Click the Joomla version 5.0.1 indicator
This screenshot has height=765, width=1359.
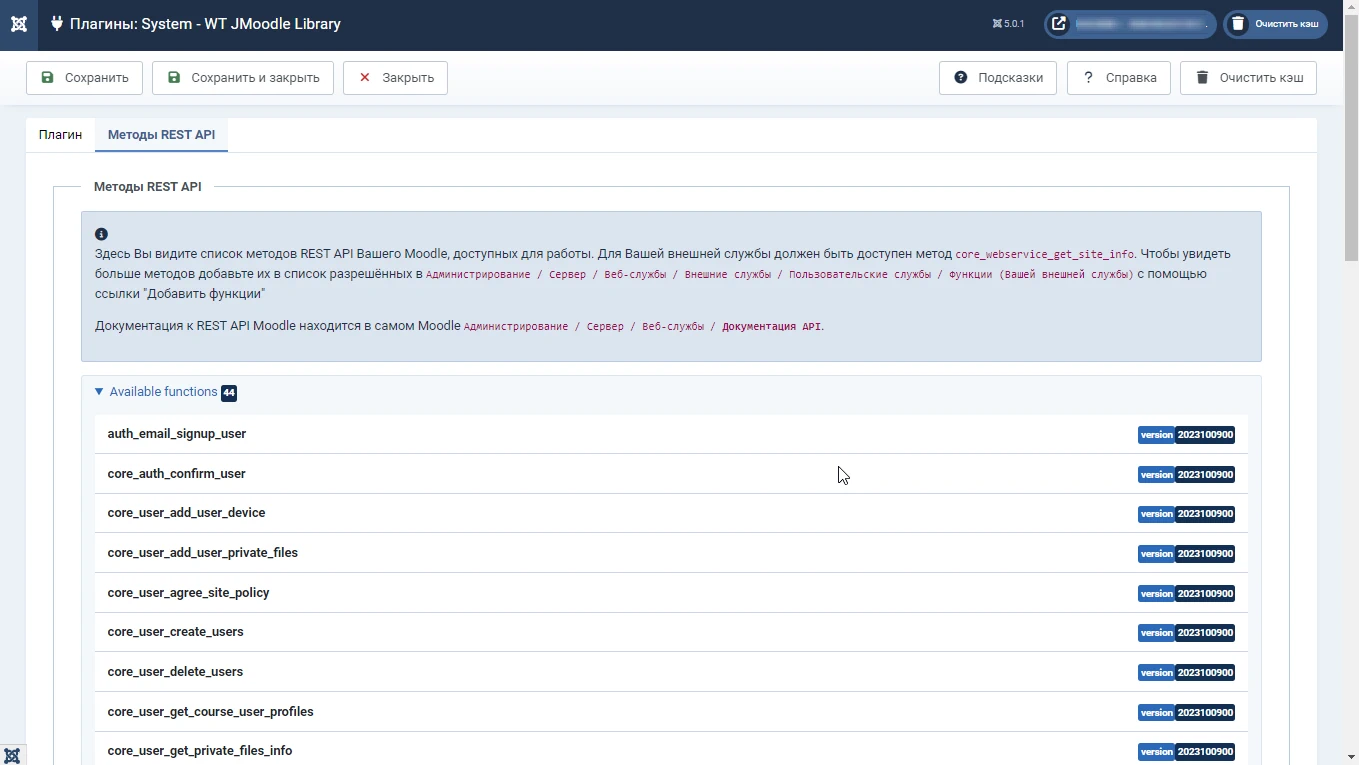[1008, 24]
